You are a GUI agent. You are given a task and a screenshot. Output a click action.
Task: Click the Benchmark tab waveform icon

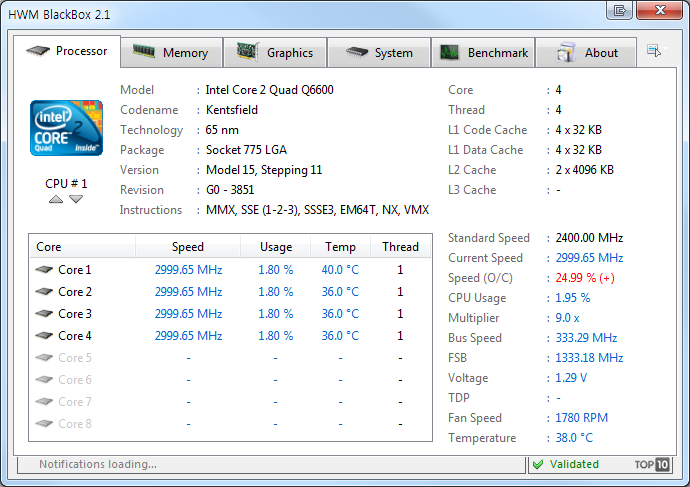pyautogui.click(x=449, y=53)
